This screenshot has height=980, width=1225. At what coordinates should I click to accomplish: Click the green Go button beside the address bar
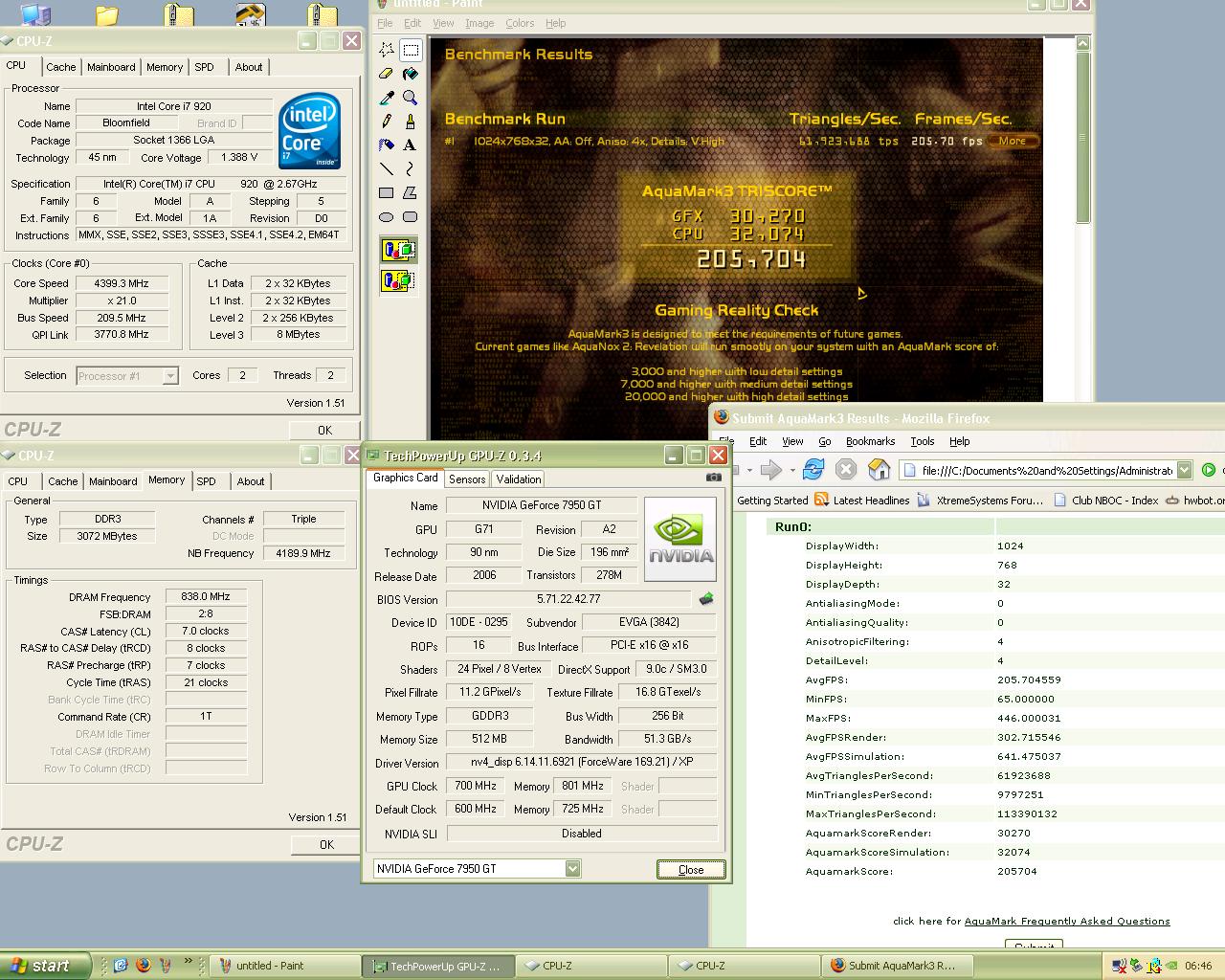click(x=1209, y=470)
